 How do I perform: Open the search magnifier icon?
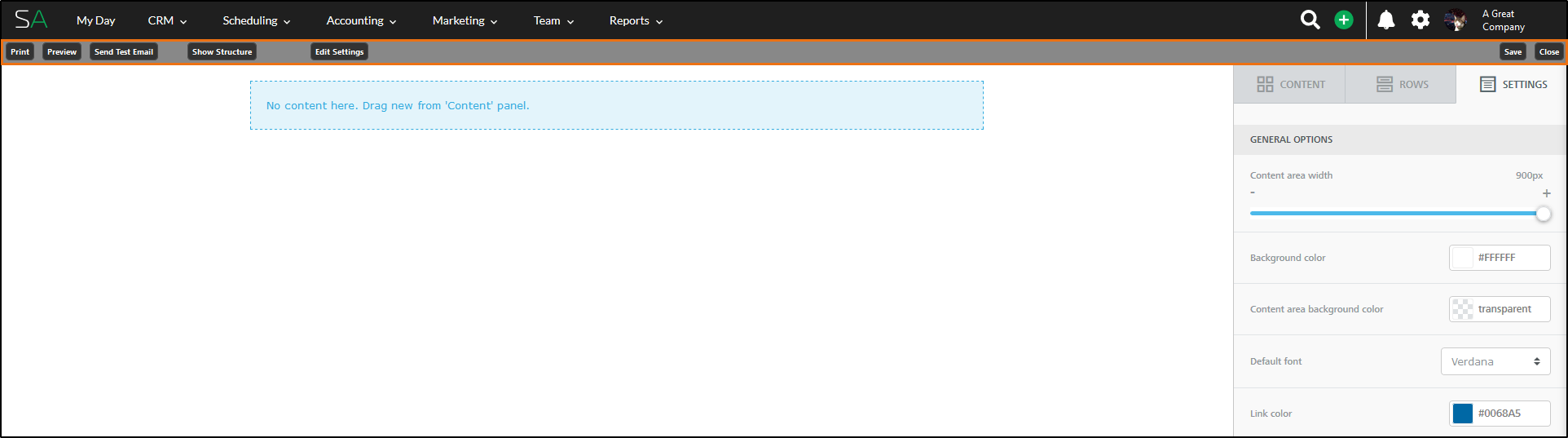(1310, 20)
